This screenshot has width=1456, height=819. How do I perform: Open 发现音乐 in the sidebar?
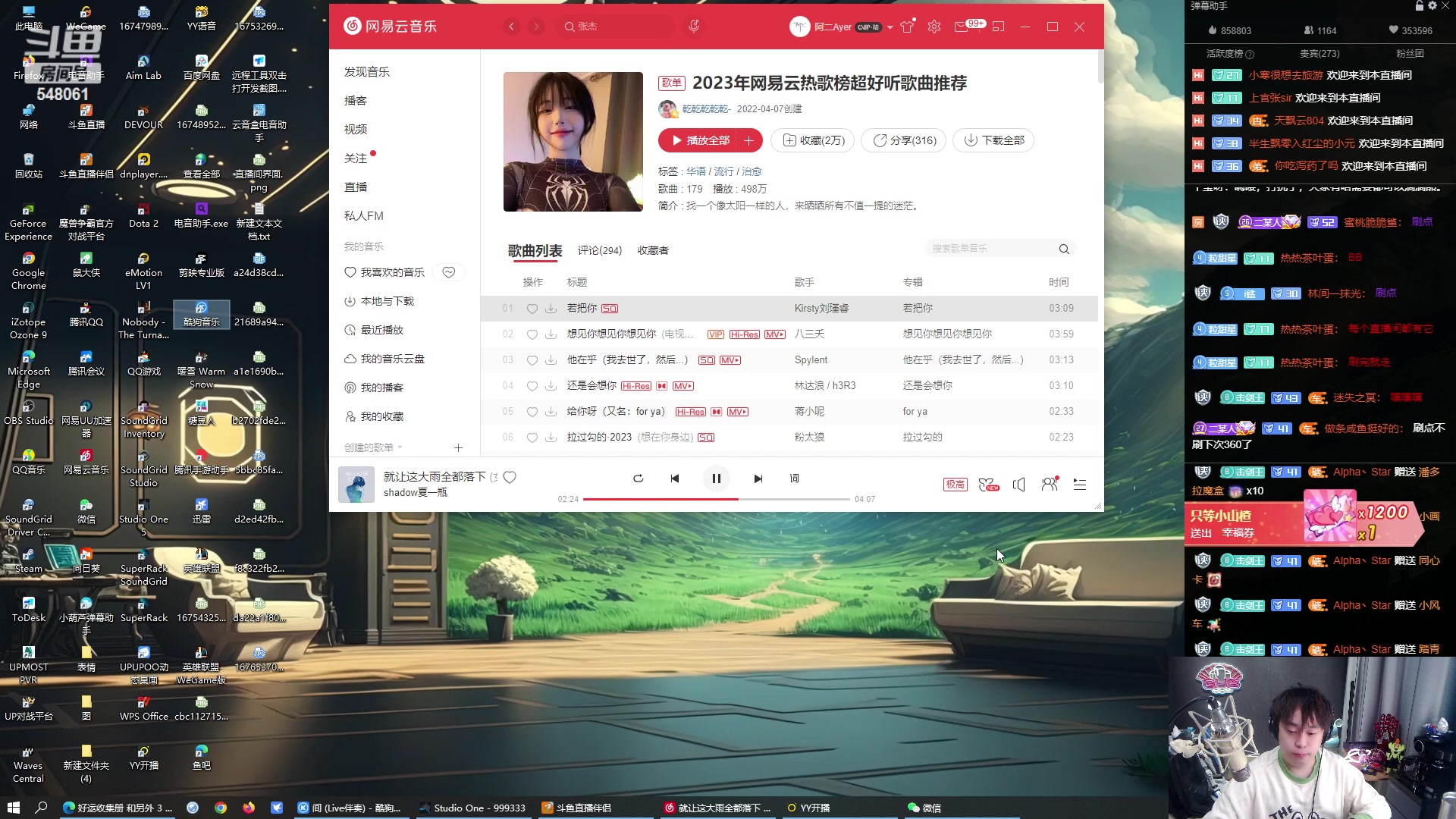(367, 71)
